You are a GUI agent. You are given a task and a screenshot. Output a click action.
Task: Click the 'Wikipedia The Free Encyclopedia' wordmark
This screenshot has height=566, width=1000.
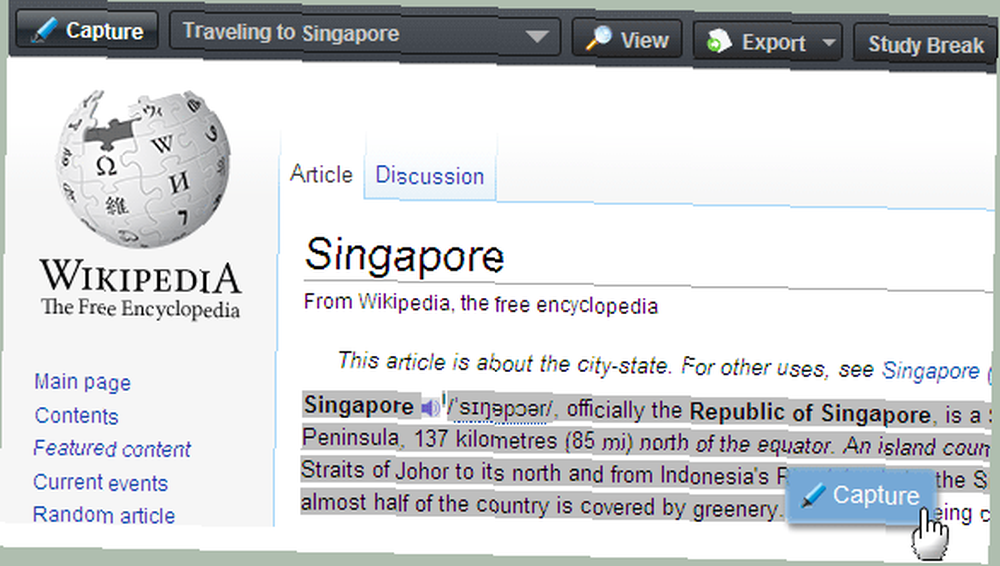(140, 288)
